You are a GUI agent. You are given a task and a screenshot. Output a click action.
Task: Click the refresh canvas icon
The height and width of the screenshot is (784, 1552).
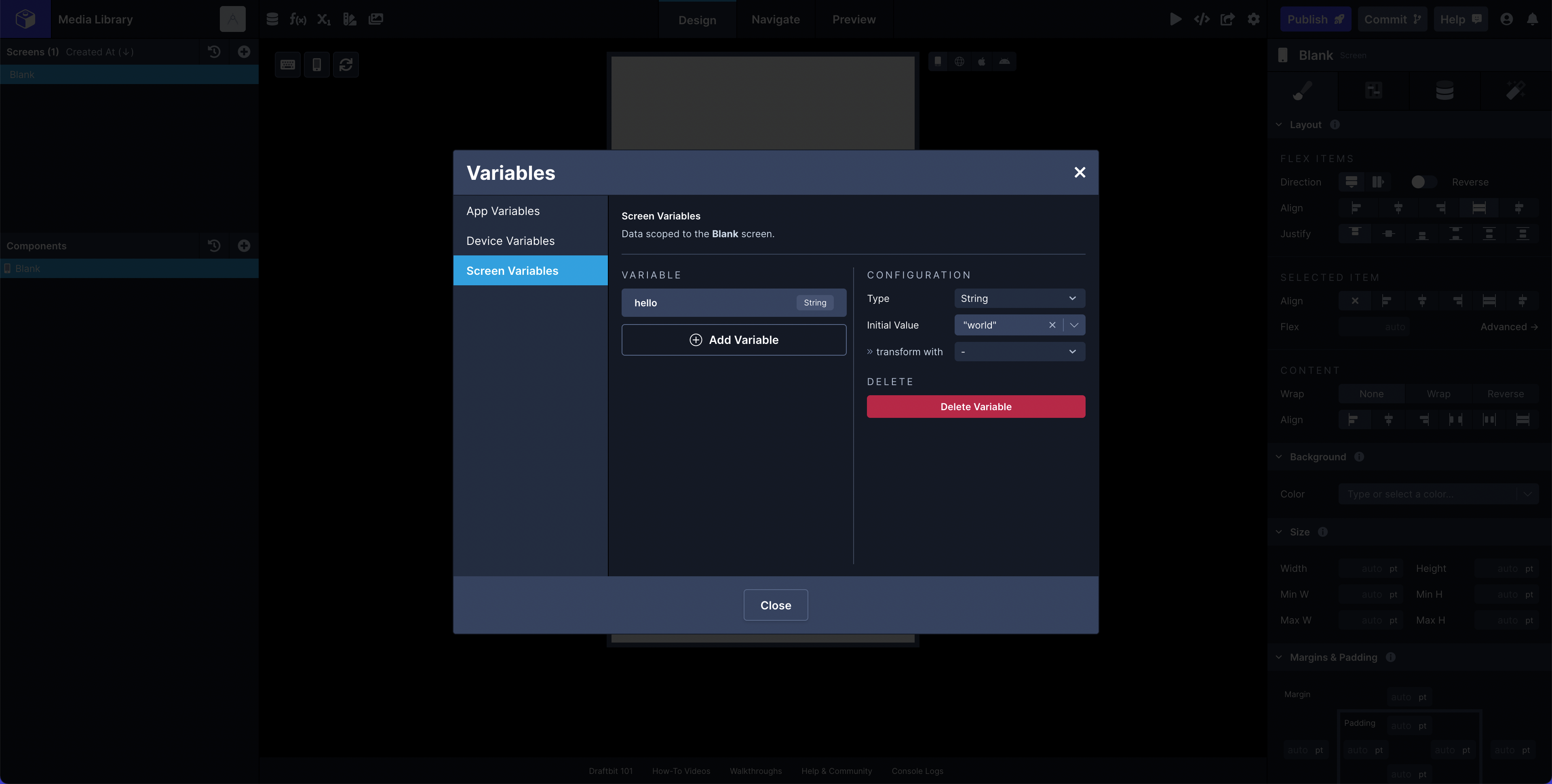(x=346, y=65)
